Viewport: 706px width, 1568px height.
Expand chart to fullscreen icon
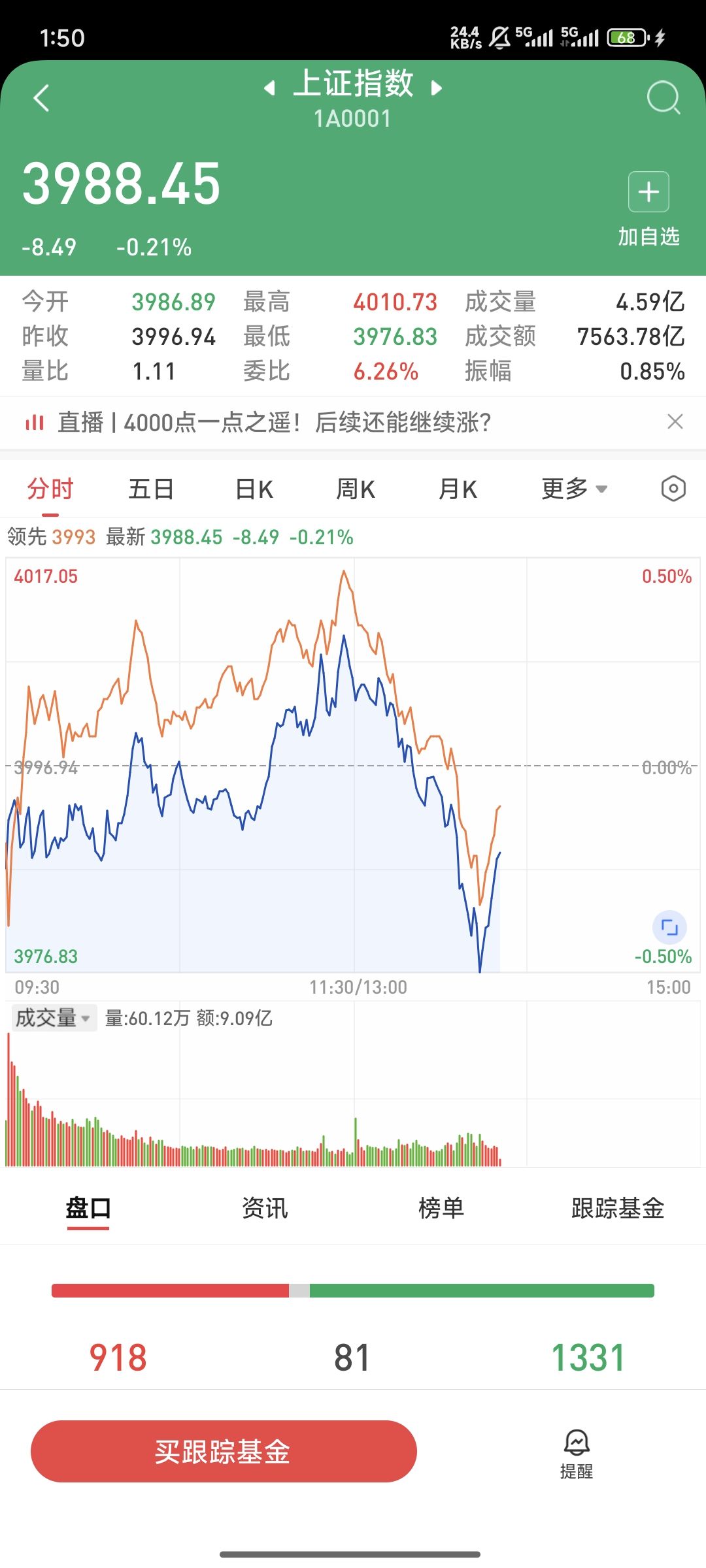[x=669, y=927]
